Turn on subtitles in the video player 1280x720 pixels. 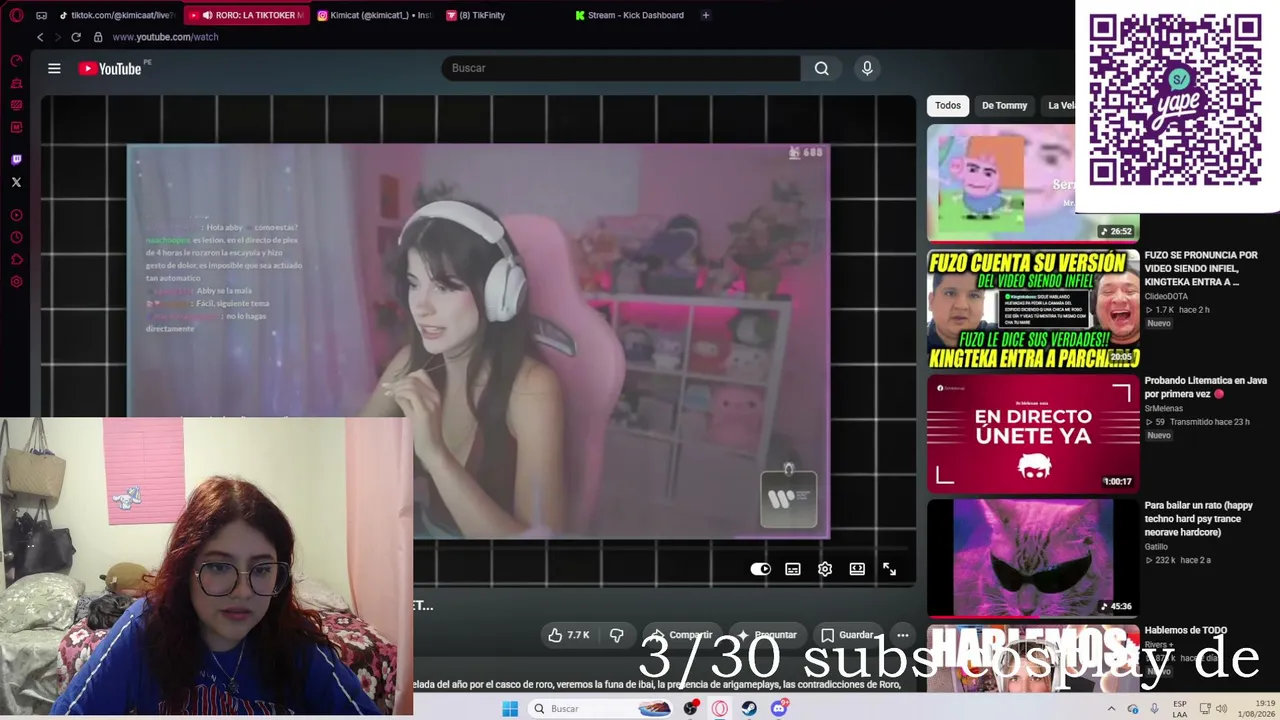coord(793,569)
